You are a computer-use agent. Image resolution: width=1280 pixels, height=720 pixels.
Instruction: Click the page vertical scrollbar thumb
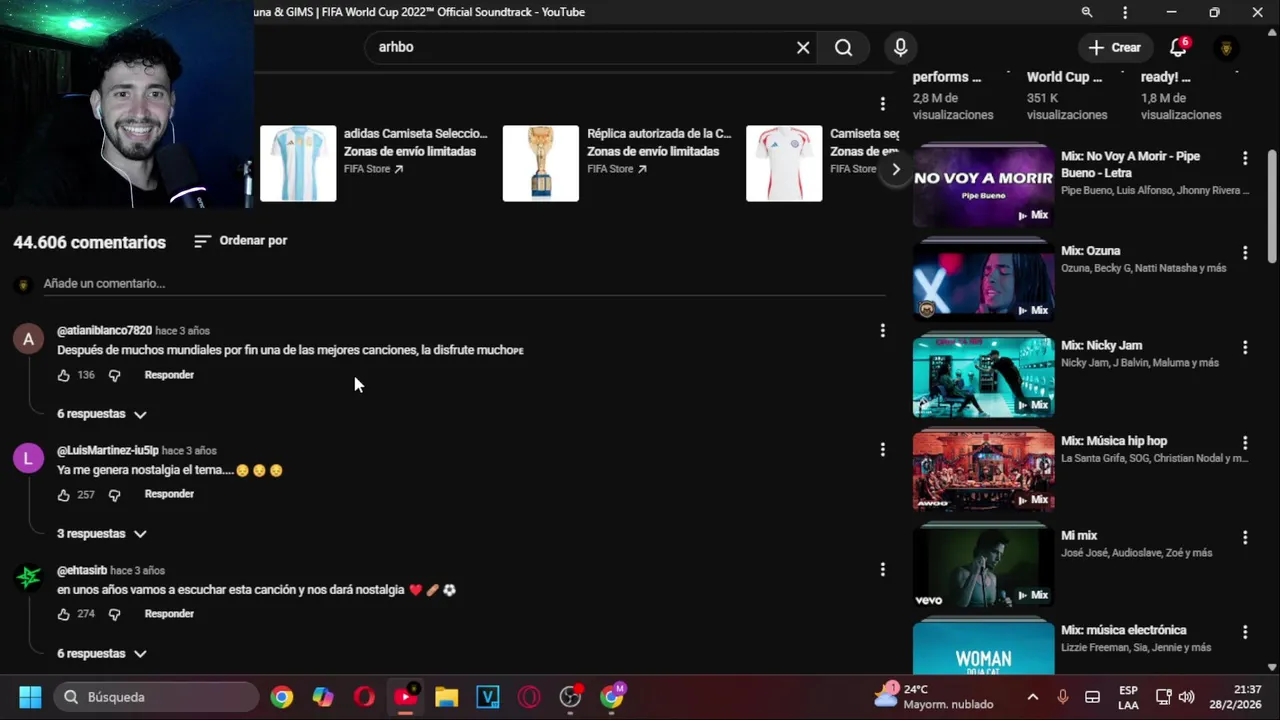coord(1272,205)
